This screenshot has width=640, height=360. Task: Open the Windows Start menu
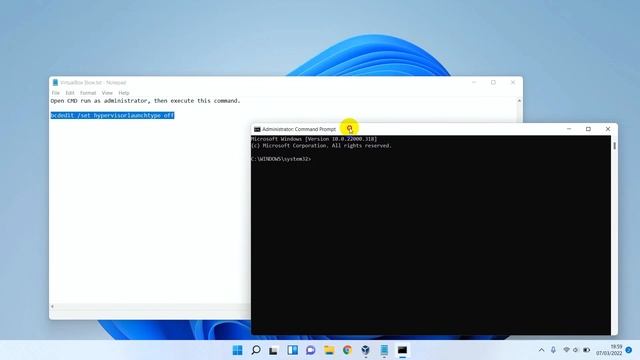click(x=237, y=350)
